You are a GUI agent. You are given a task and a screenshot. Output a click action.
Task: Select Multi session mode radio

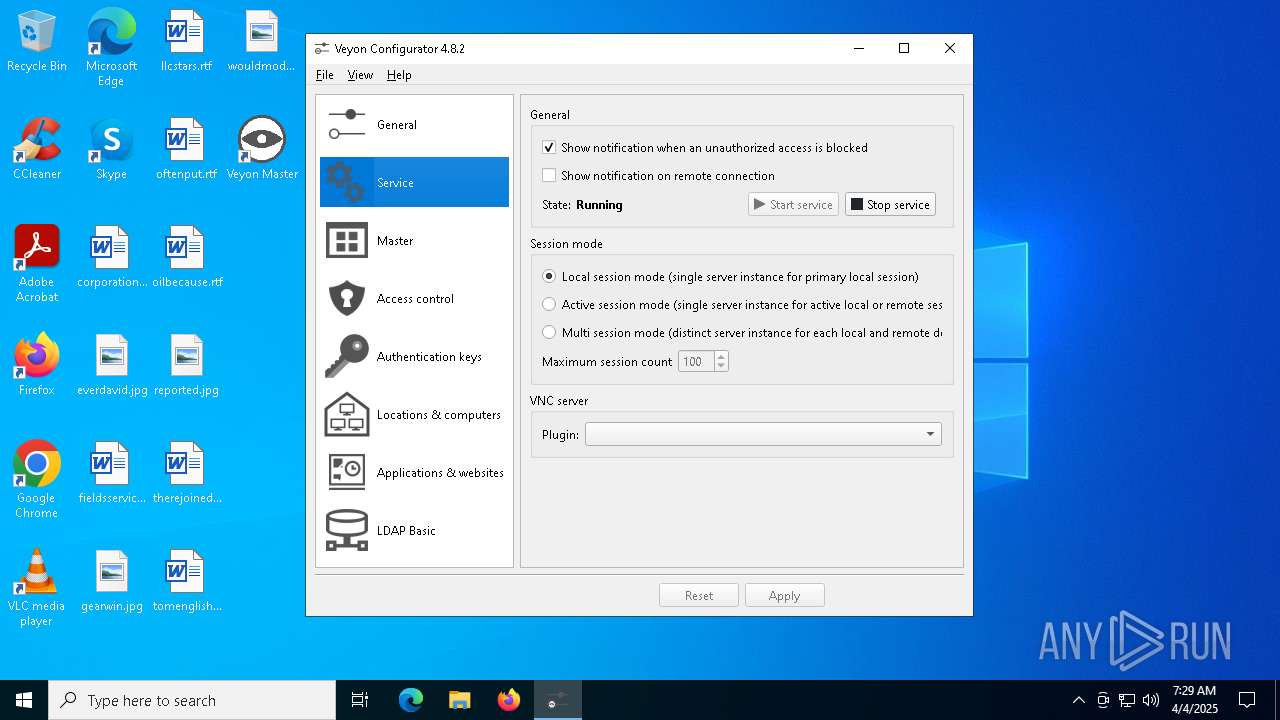click(549, 332)
